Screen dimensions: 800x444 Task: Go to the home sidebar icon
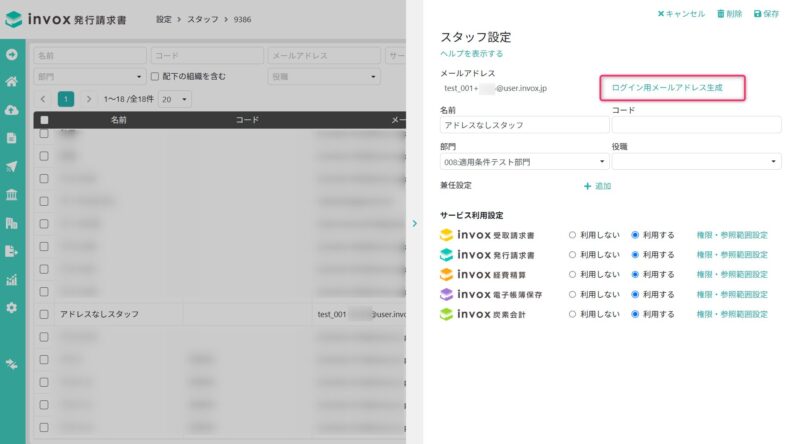pyautogui.click(x=12, y=82)
